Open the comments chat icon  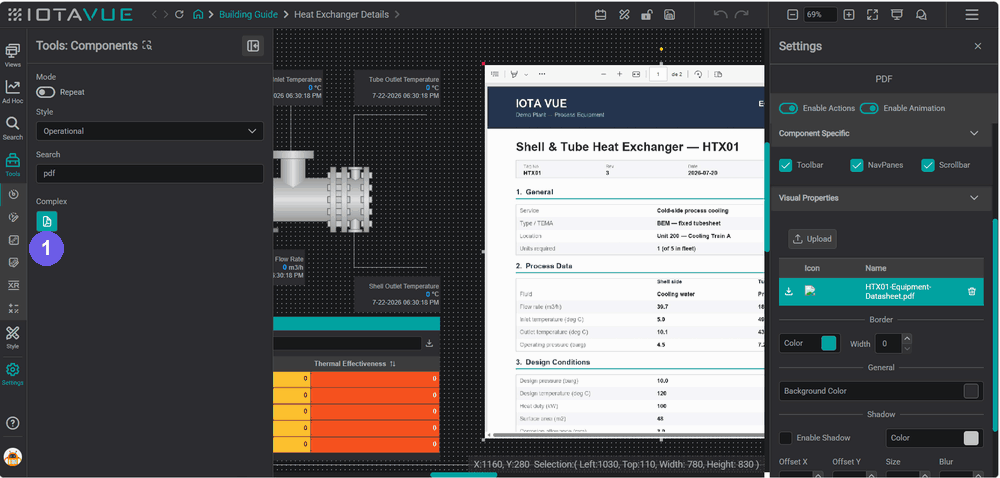[x=921, y=15]
